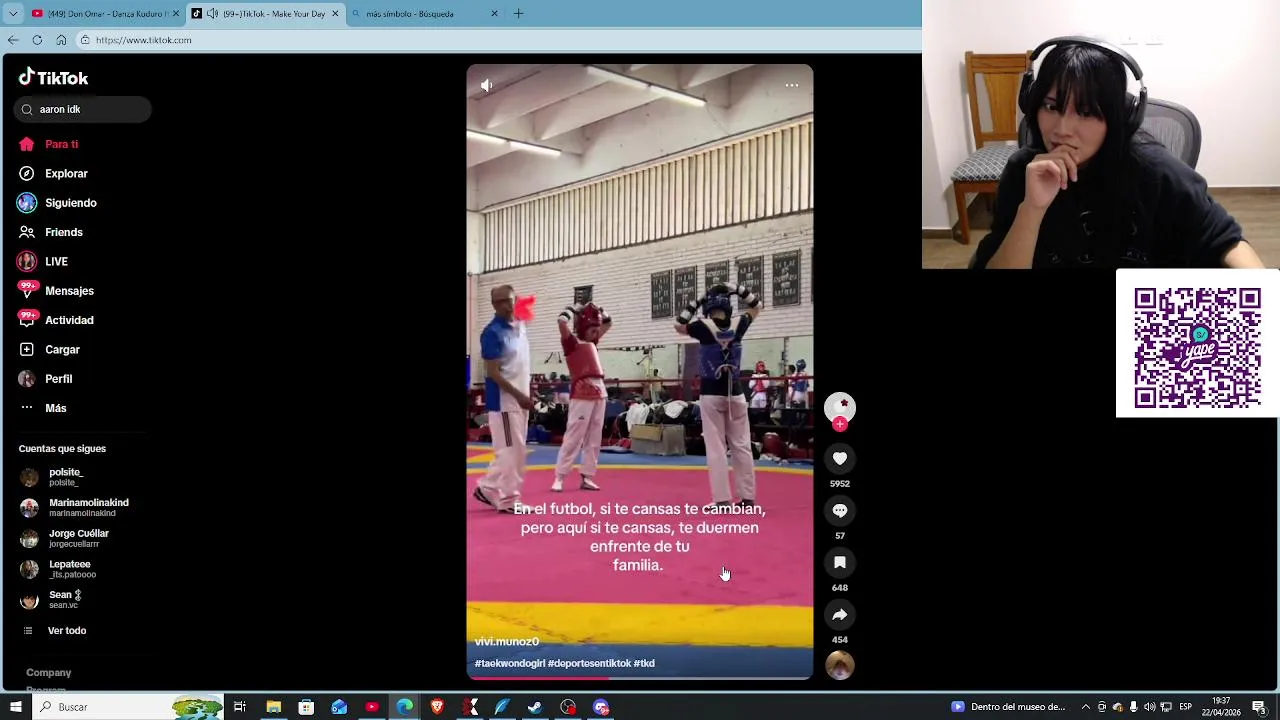Open the Actividad notifications
The image size is (1280, 720).
click(56, 320)
